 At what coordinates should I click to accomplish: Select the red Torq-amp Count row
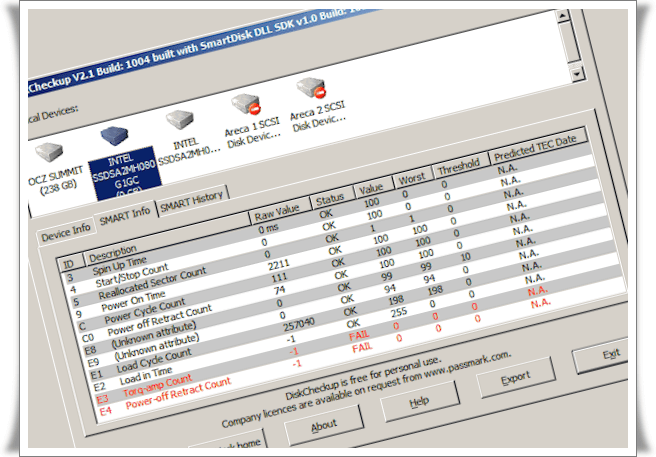361,334
